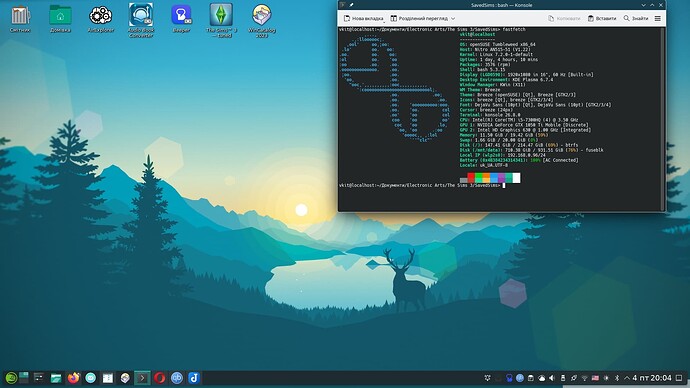690x388 pixels.
Task: Open the volume control tray icon
Action: click(x=552, y=378)
